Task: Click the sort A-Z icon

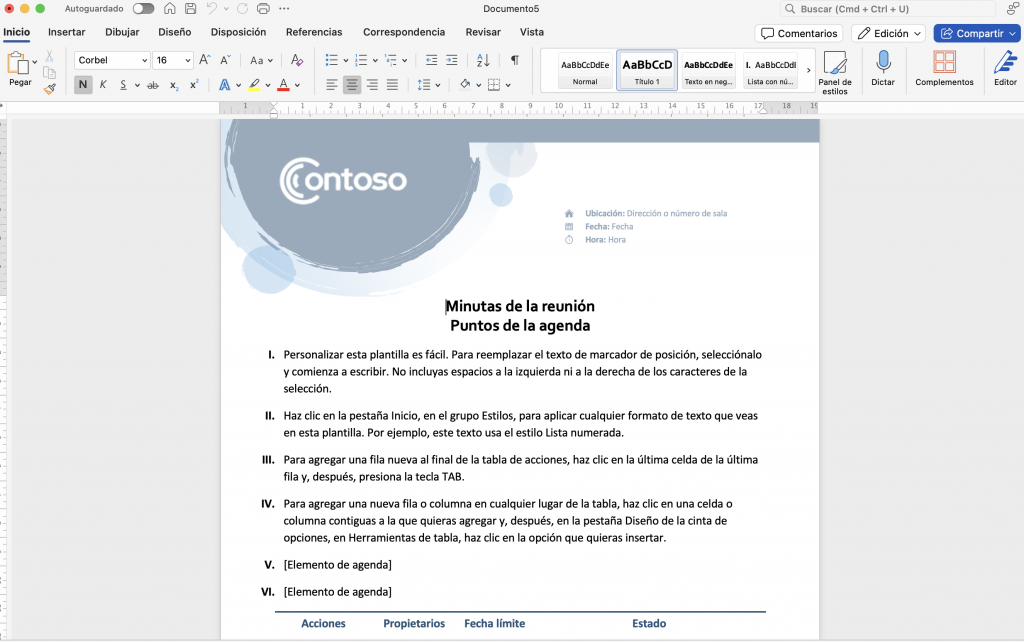Action: coord(484,60)
